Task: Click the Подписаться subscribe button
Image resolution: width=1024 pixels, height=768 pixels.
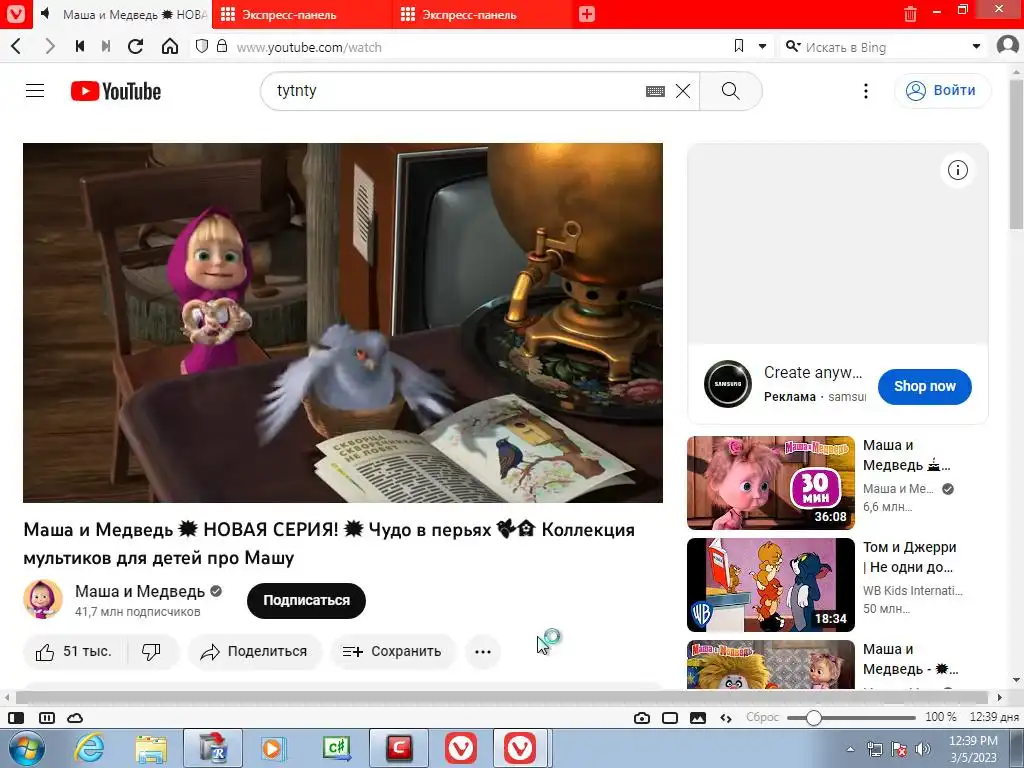Action: click(x=306, y=600)
